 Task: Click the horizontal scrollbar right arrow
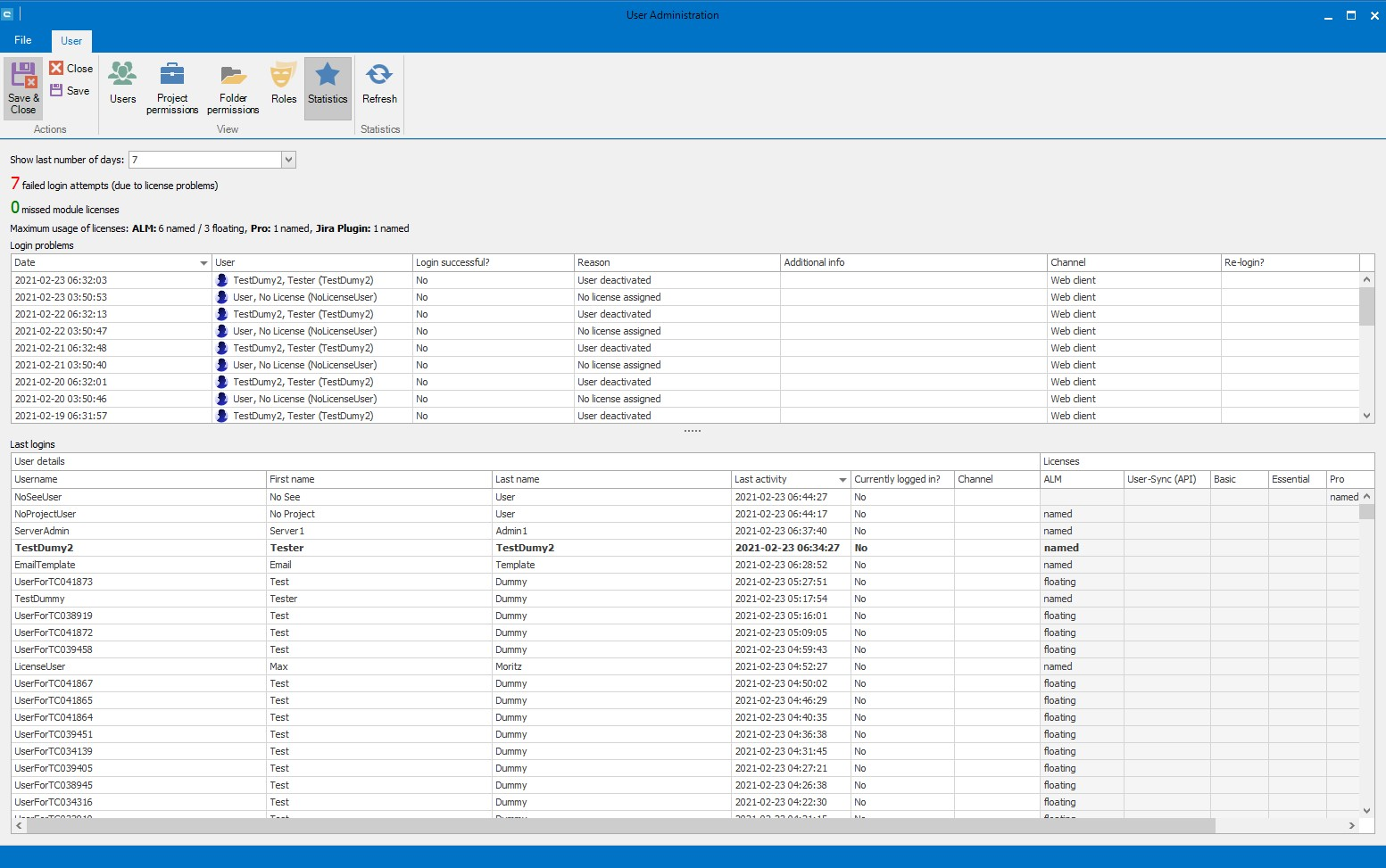[1351, 826]
